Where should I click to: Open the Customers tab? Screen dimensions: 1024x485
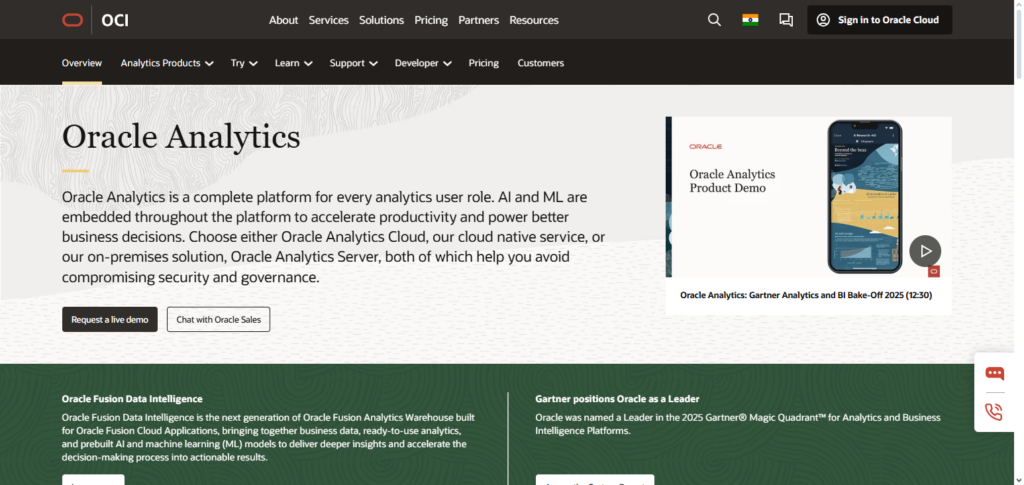click(541, 63)
